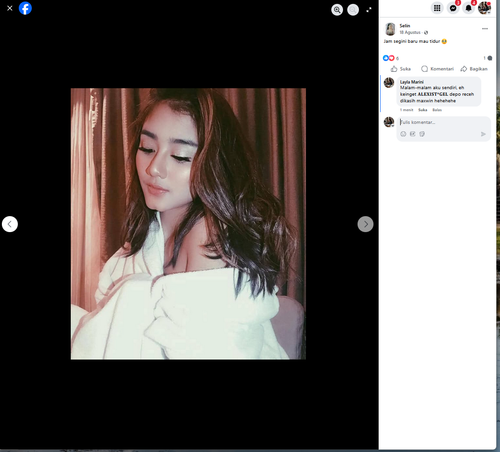Open the Messenger chats icon

pos(453,8)
